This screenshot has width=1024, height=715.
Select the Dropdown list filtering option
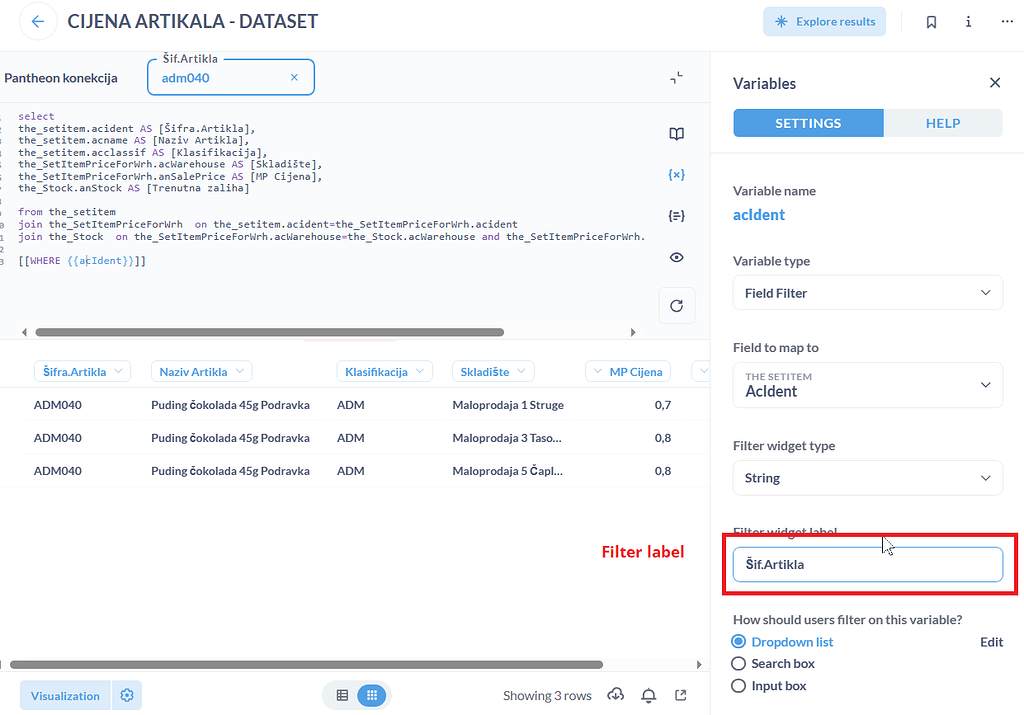(738, 641)
